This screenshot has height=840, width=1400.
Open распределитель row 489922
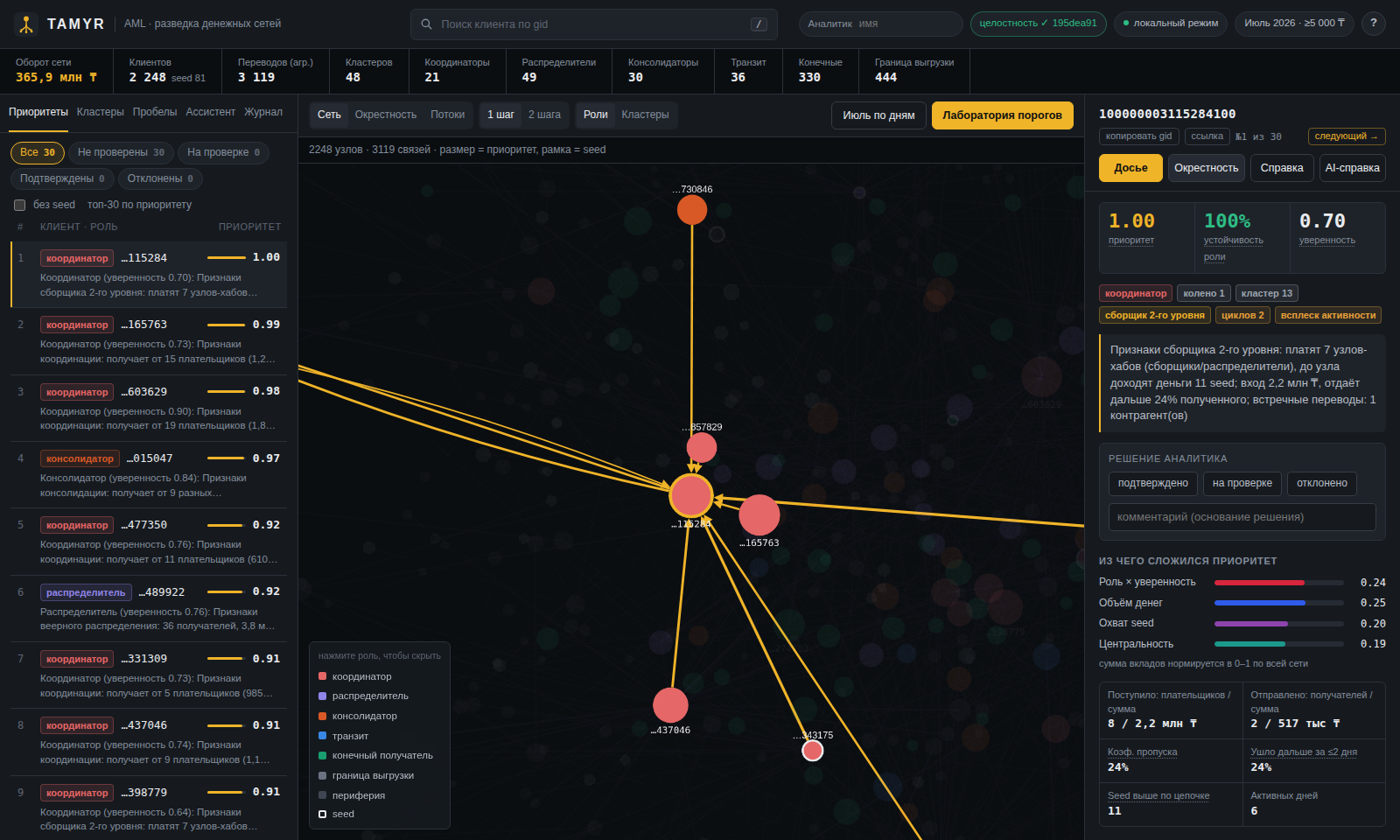pos(149,608)
